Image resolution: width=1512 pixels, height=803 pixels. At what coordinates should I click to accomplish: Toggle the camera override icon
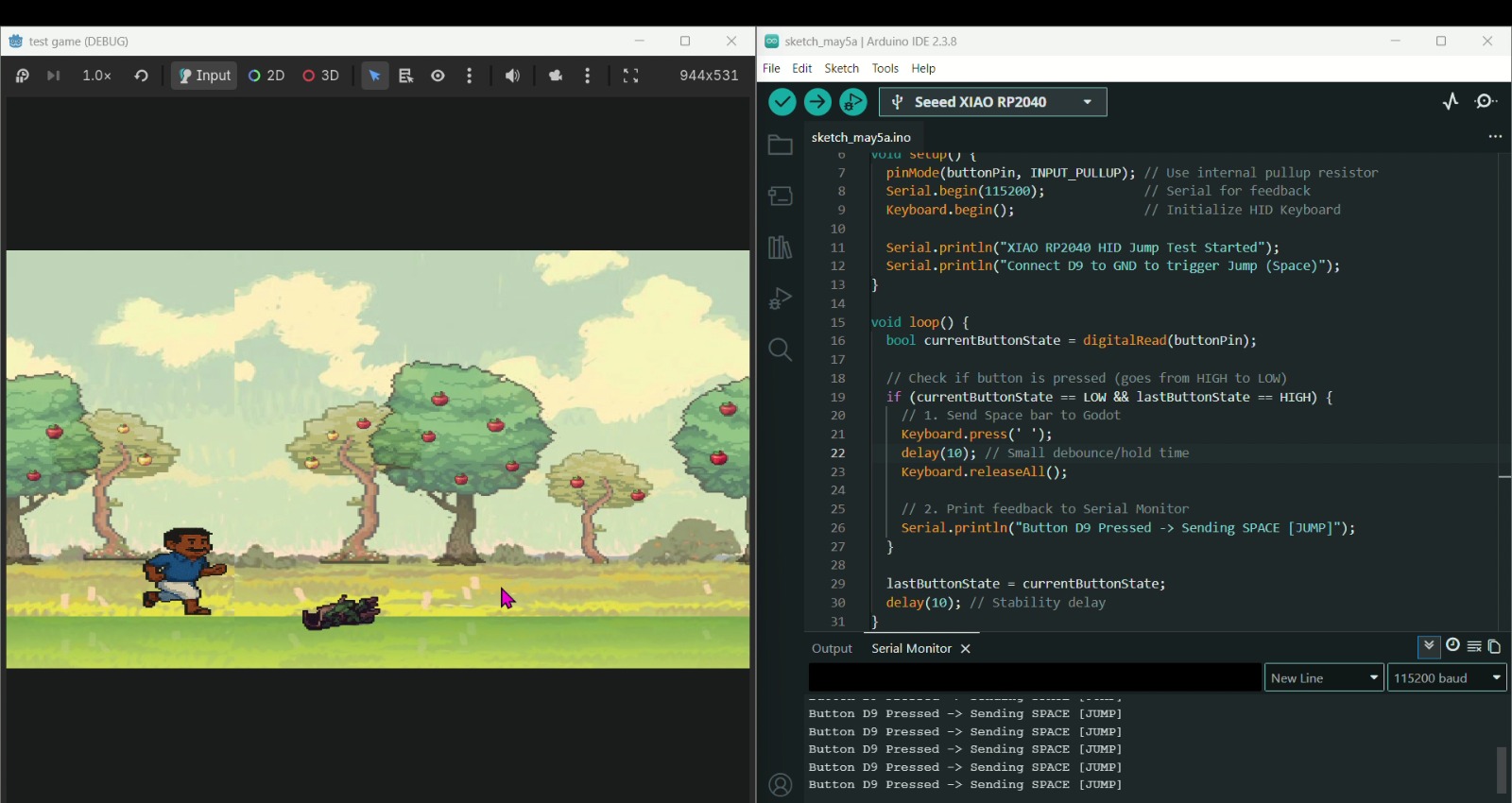[556, 76]
